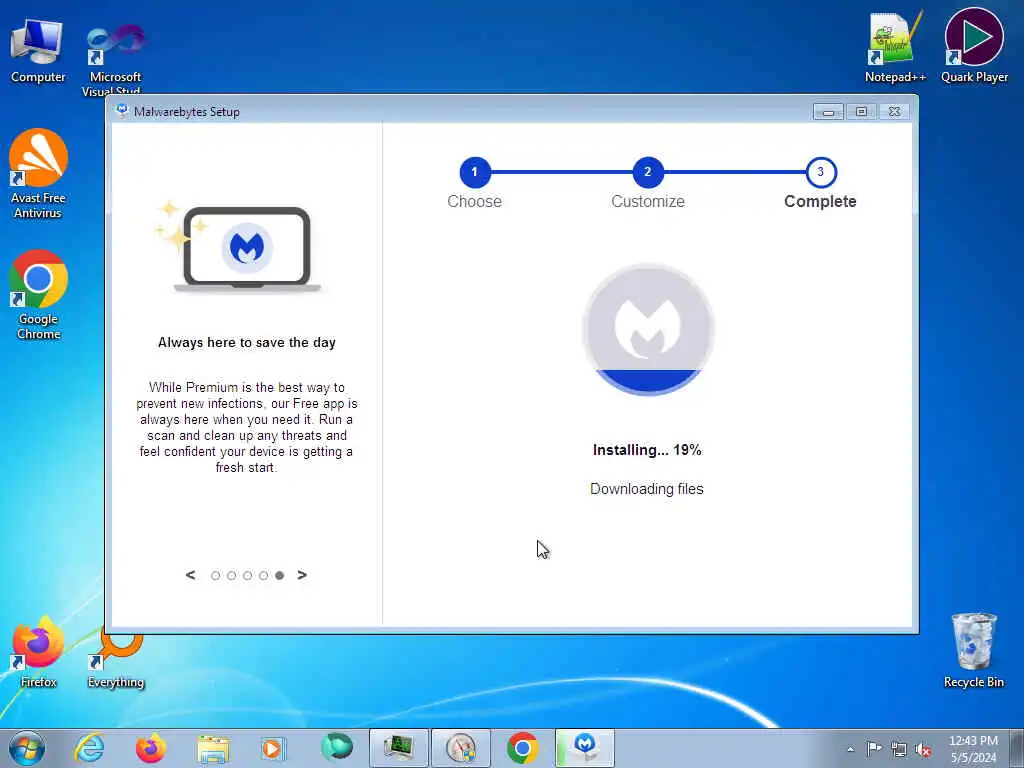Viewport: 1024px width, 768px height.
Task: Select the second carousel dot
Action: point(231,575)
